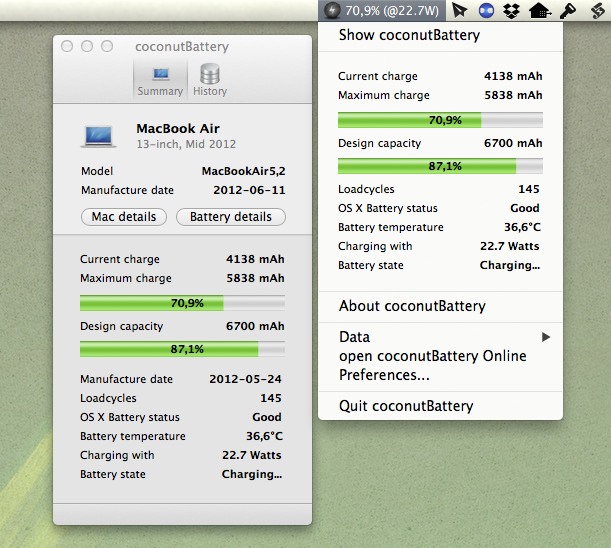Click the 13-inch, Mid 2012 subtitle
Screen dimensions: 611x548
point(186,144)
